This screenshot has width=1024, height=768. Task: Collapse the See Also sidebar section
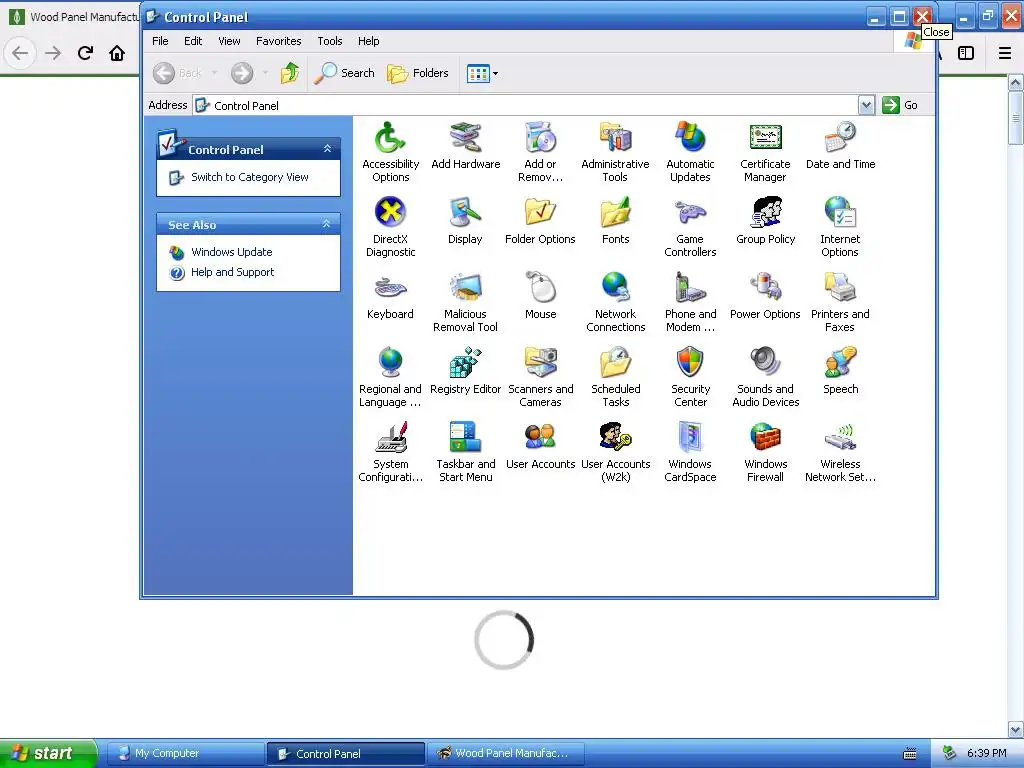point(327,224)
